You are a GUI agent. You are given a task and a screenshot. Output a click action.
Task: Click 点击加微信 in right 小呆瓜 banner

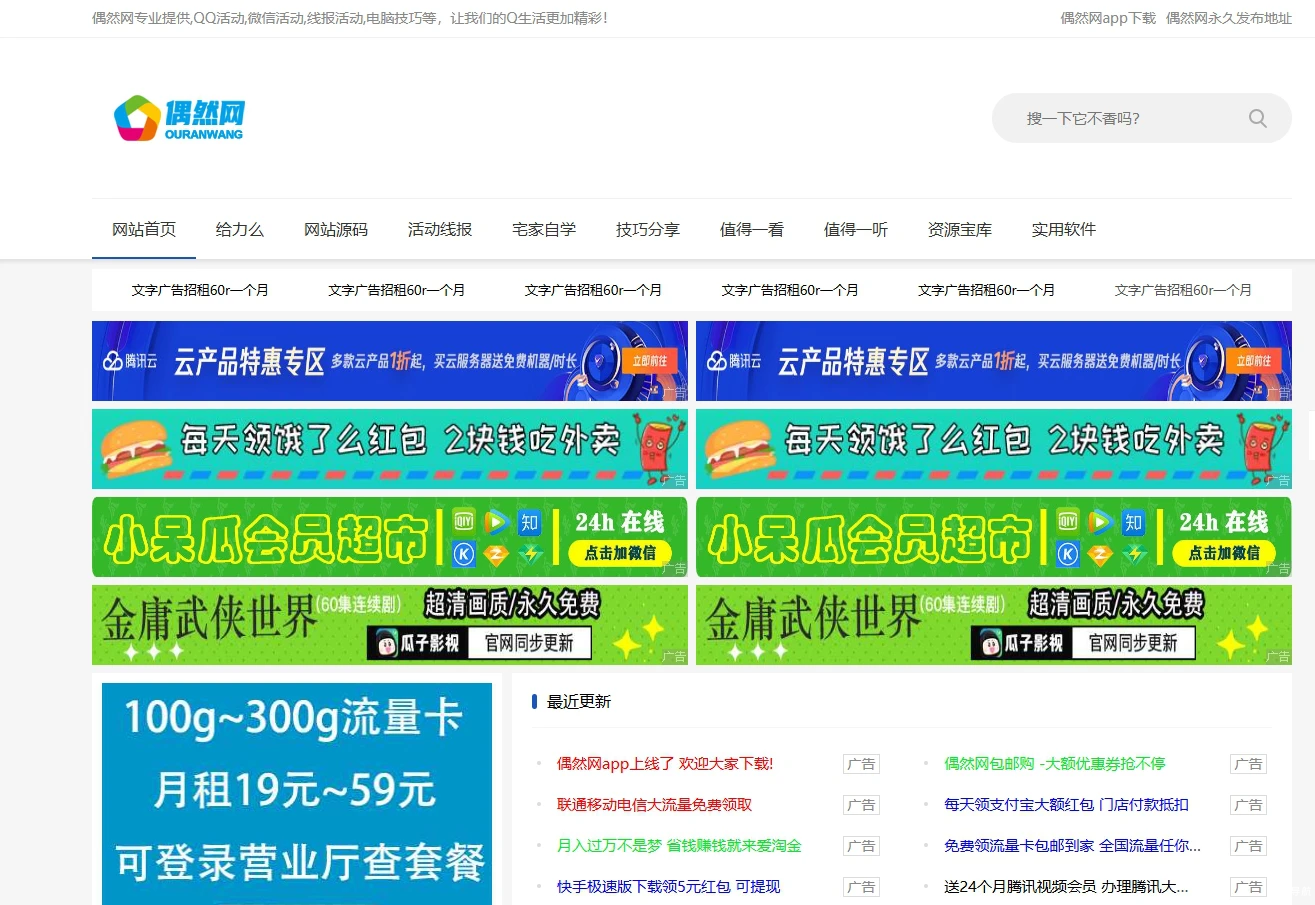(x=1224, y=553)
